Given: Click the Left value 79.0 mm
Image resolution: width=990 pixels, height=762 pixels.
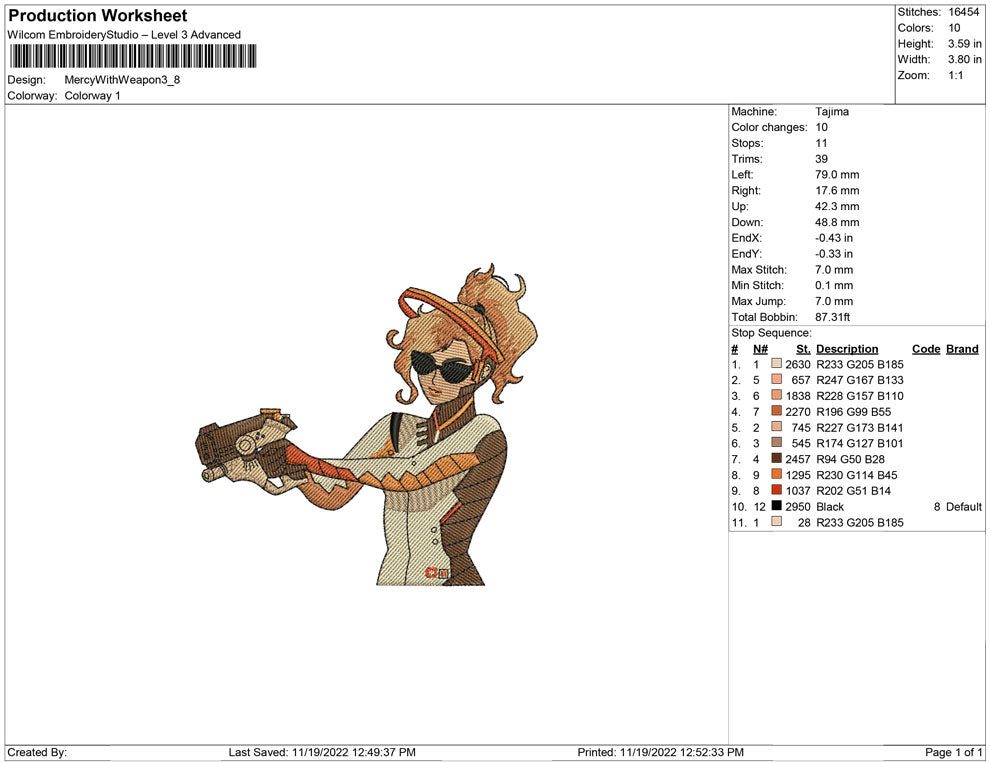Looking at the screenshot, I should [x=837, y=175].
